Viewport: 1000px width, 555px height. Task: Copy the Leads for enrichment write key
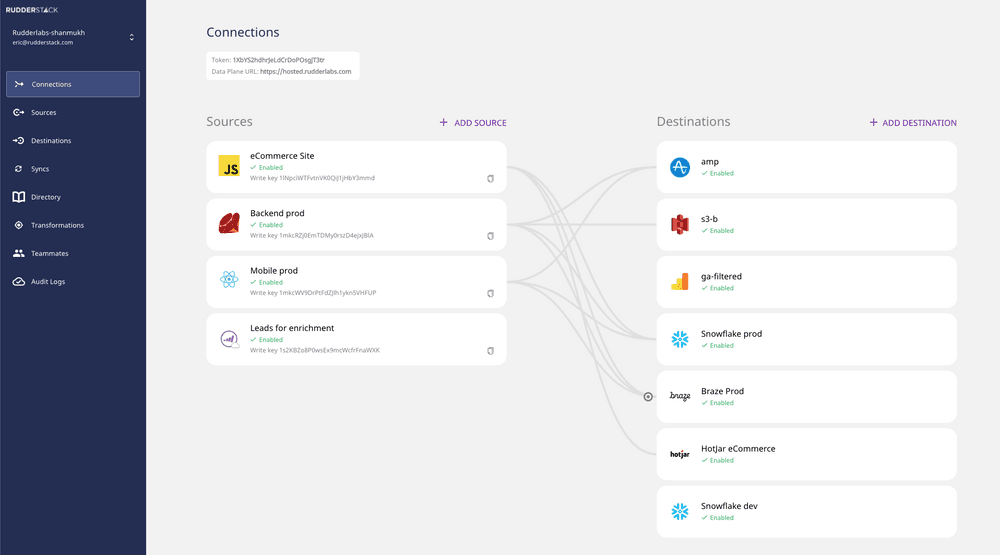click(x=490, y=350)
